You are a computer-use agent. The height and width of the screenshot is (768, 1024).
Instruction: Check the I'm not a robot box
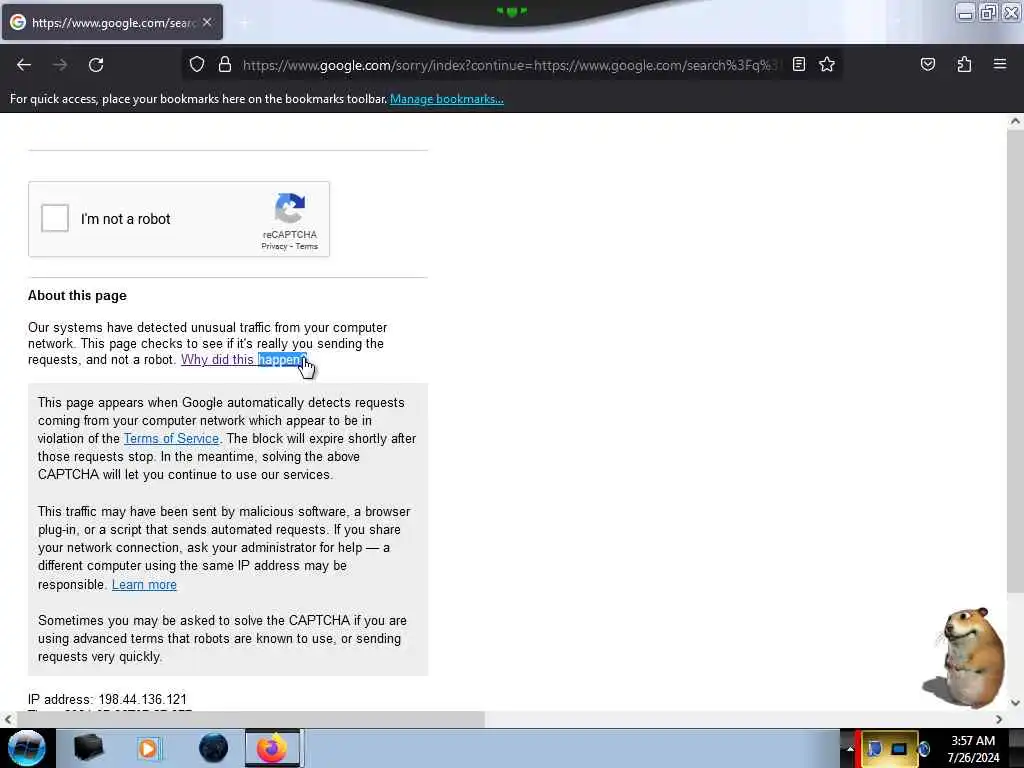coord(55,218)
